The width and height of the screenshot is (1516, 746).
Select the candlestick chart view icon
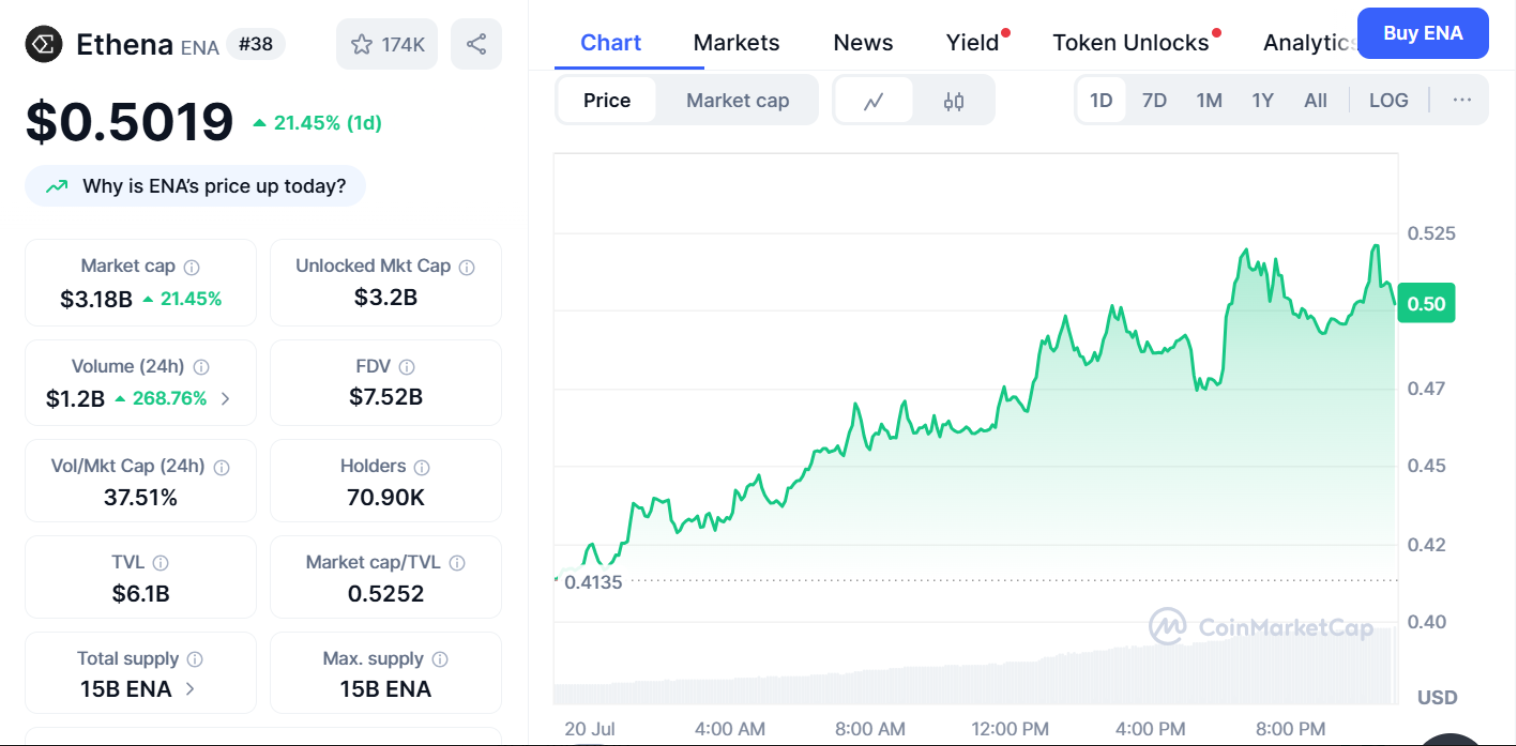pos(954,100)
